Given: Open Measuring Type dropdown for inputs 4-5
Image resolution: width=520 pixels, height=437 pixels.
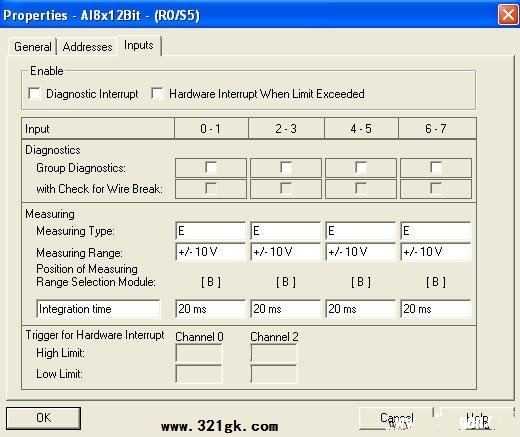Looking at the screenshot, I should pyautogui.click(x=361, y=231).
